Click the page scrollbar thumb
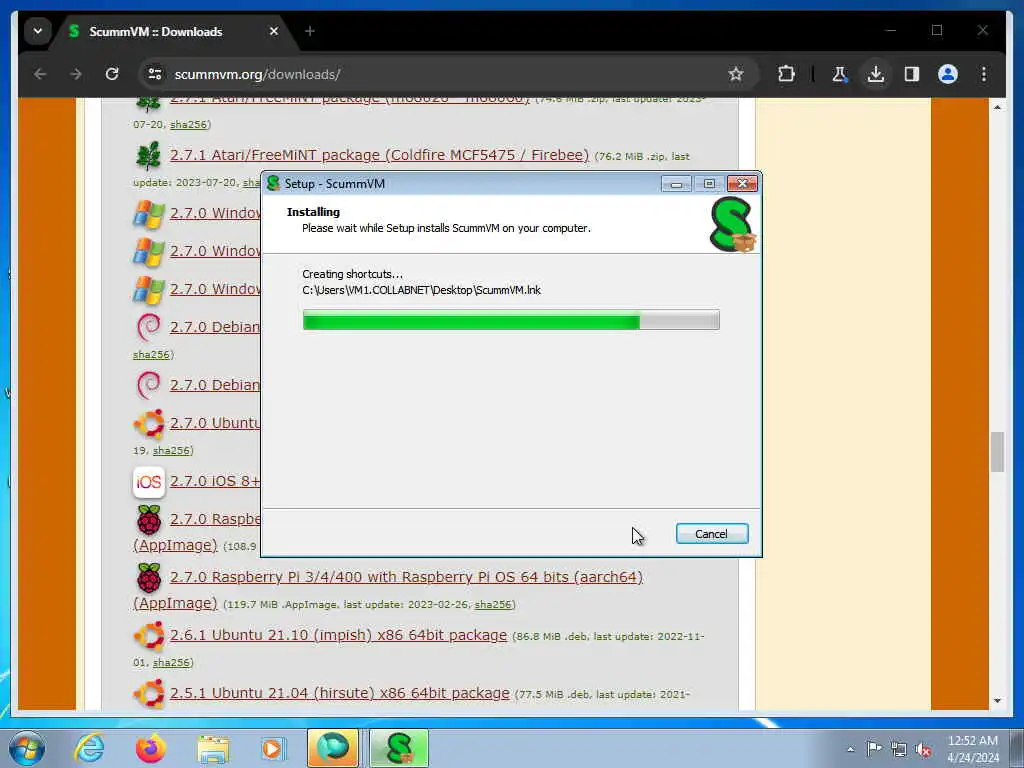The width and height of the screenshot is (1024, 768). point(997,451)
